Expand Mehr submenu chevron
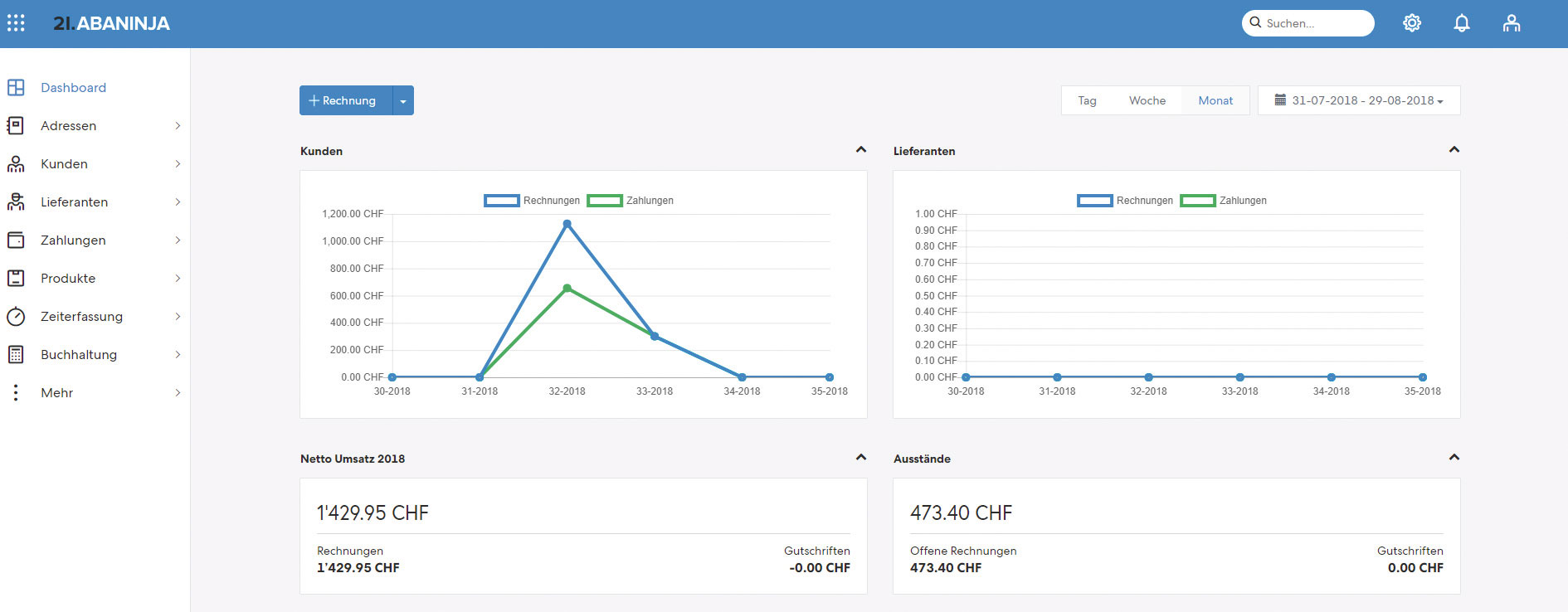The width and height of the screenshot is (1568, 612). [178, 392]
